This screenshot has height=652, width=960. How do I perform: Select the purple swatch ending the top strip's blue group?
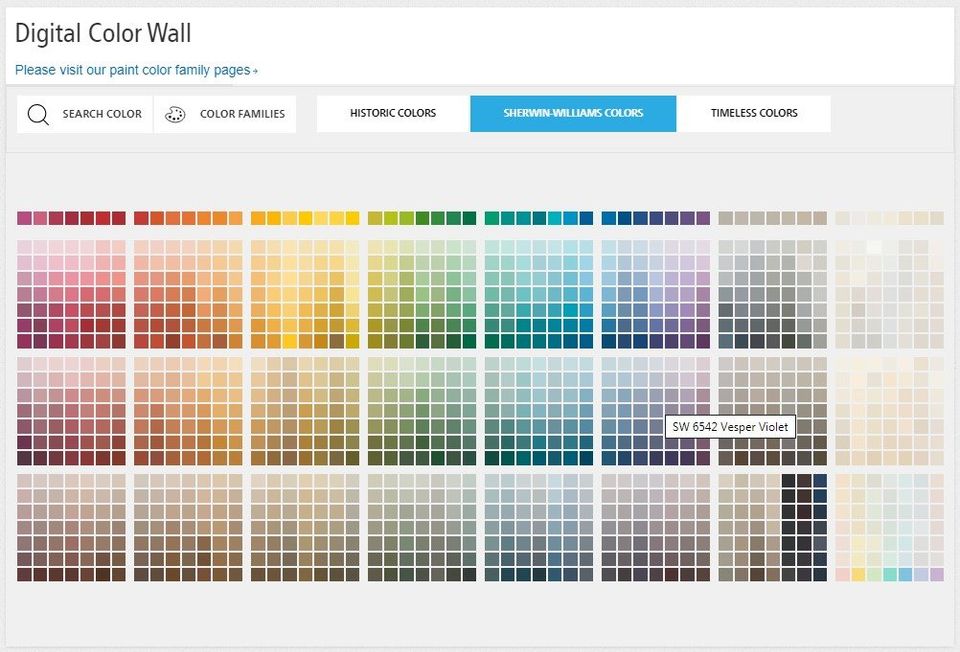click(703, 218)
